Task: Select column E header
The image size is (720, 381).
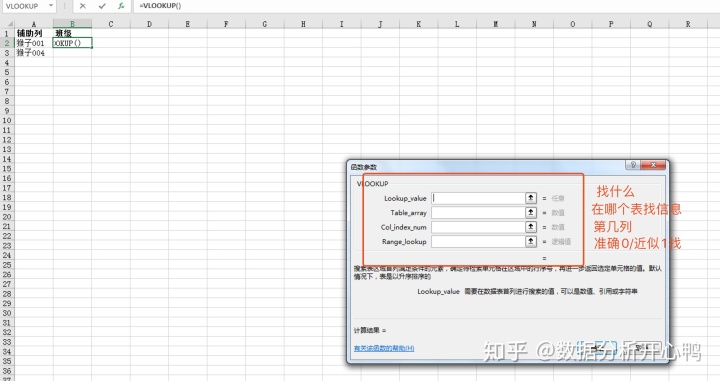Action: point(188,24)
